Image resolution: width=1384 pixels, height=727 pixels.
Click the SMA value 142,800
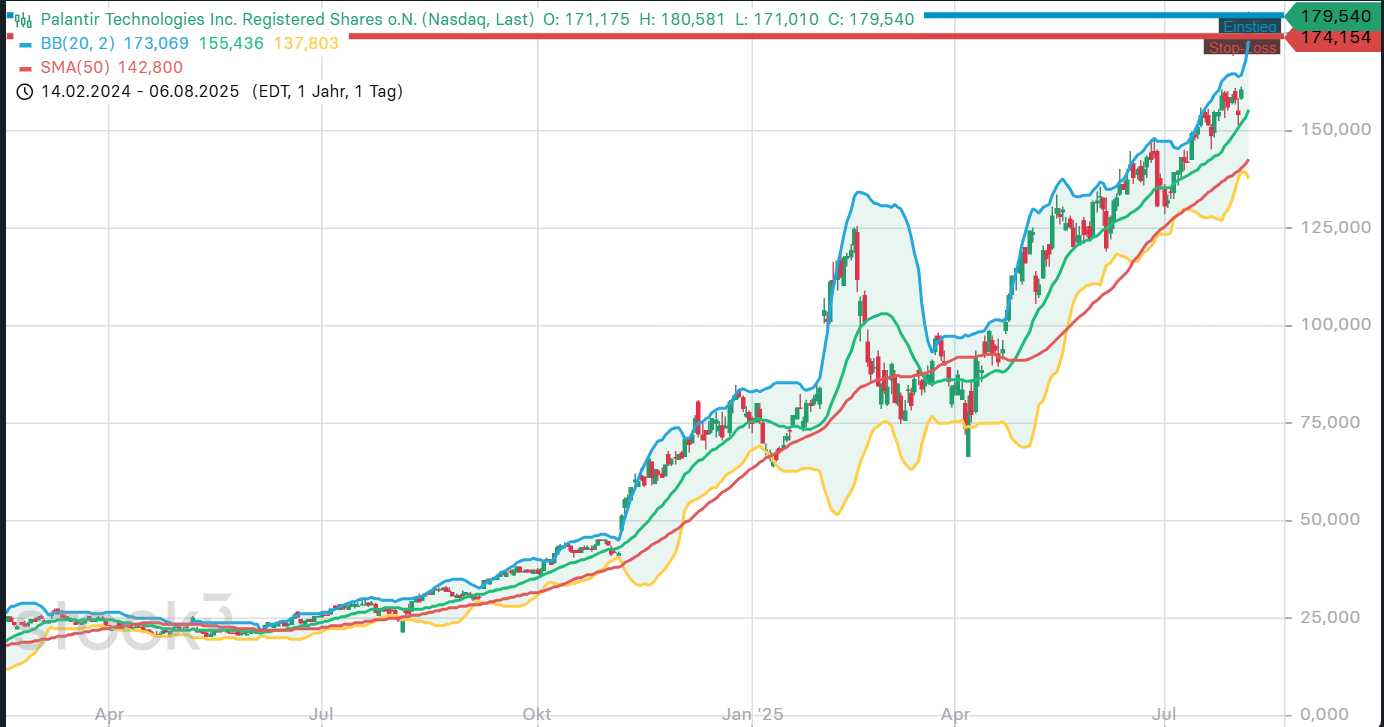click(x=151, y=67)
